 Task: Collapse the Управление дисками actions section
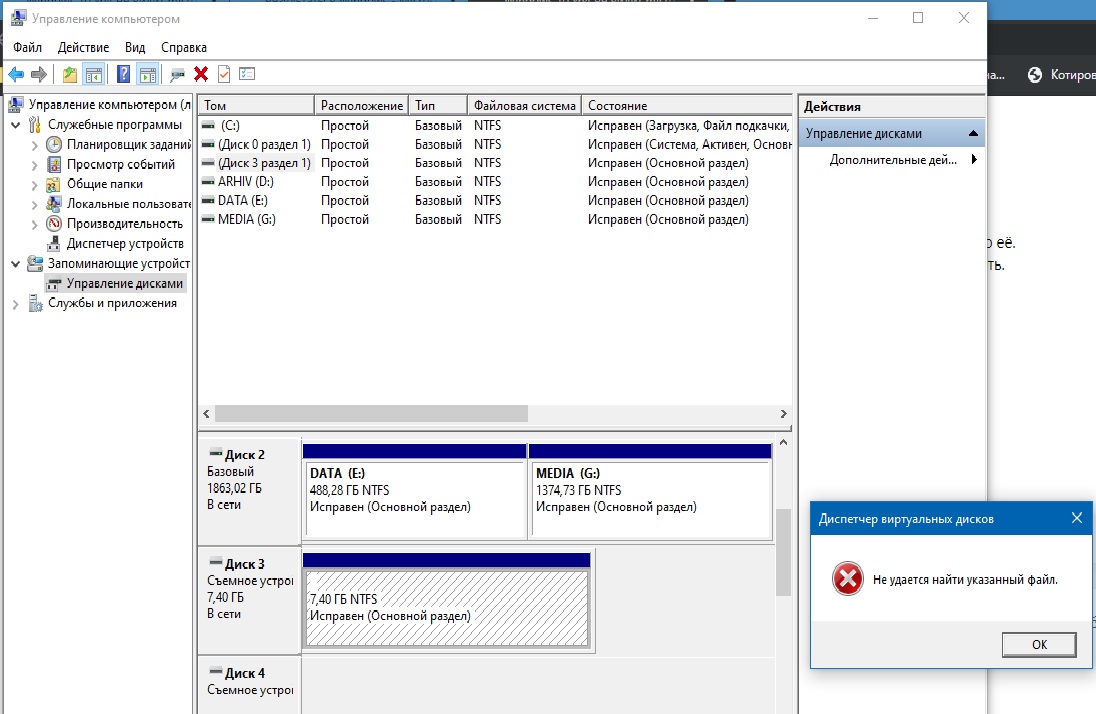click(x=973, y=134)
